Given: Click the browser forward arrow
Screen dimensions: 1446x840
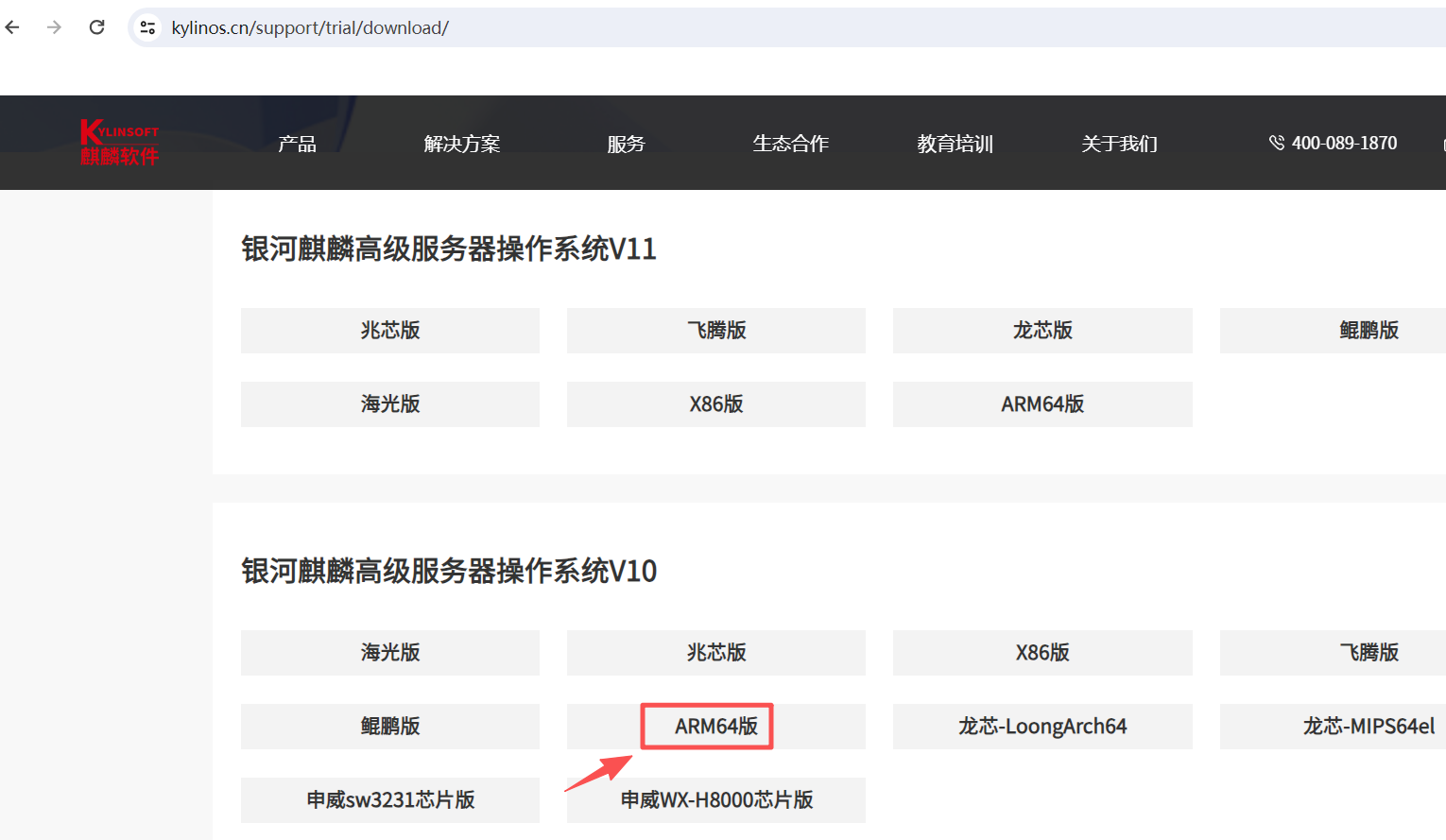Looking at the screenshot, I should pyautogui.click(x=54, y=27).
